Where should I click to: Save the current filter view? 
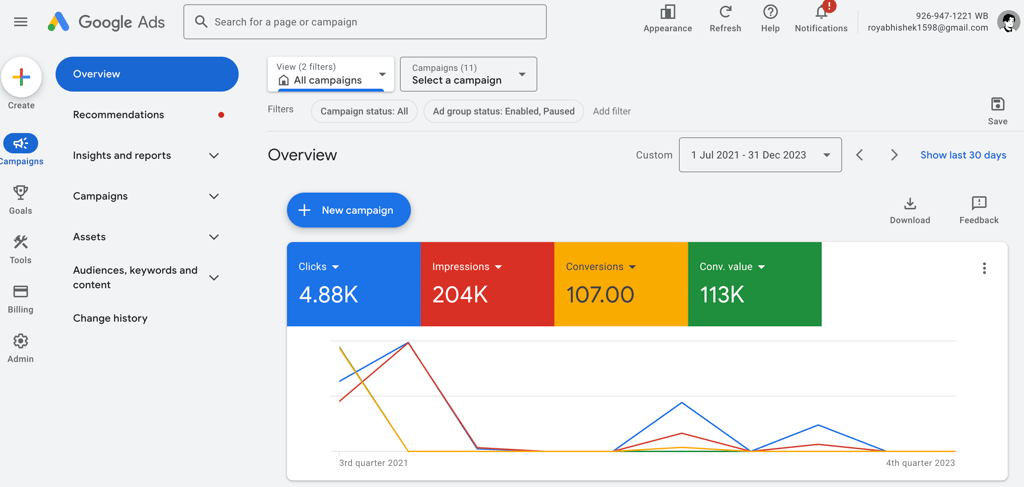point(997,104)
